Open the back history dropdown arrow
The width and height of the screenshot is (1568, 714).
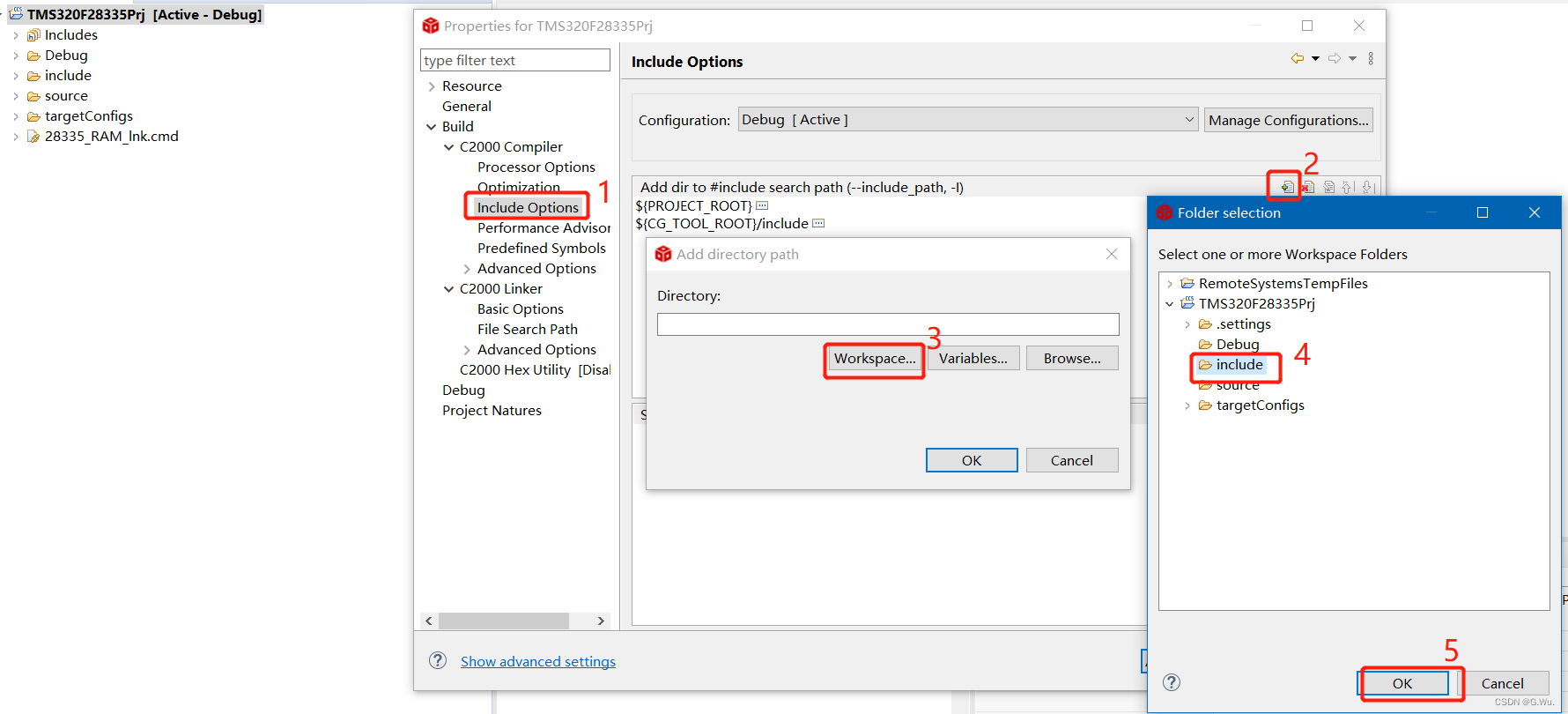1315,58
